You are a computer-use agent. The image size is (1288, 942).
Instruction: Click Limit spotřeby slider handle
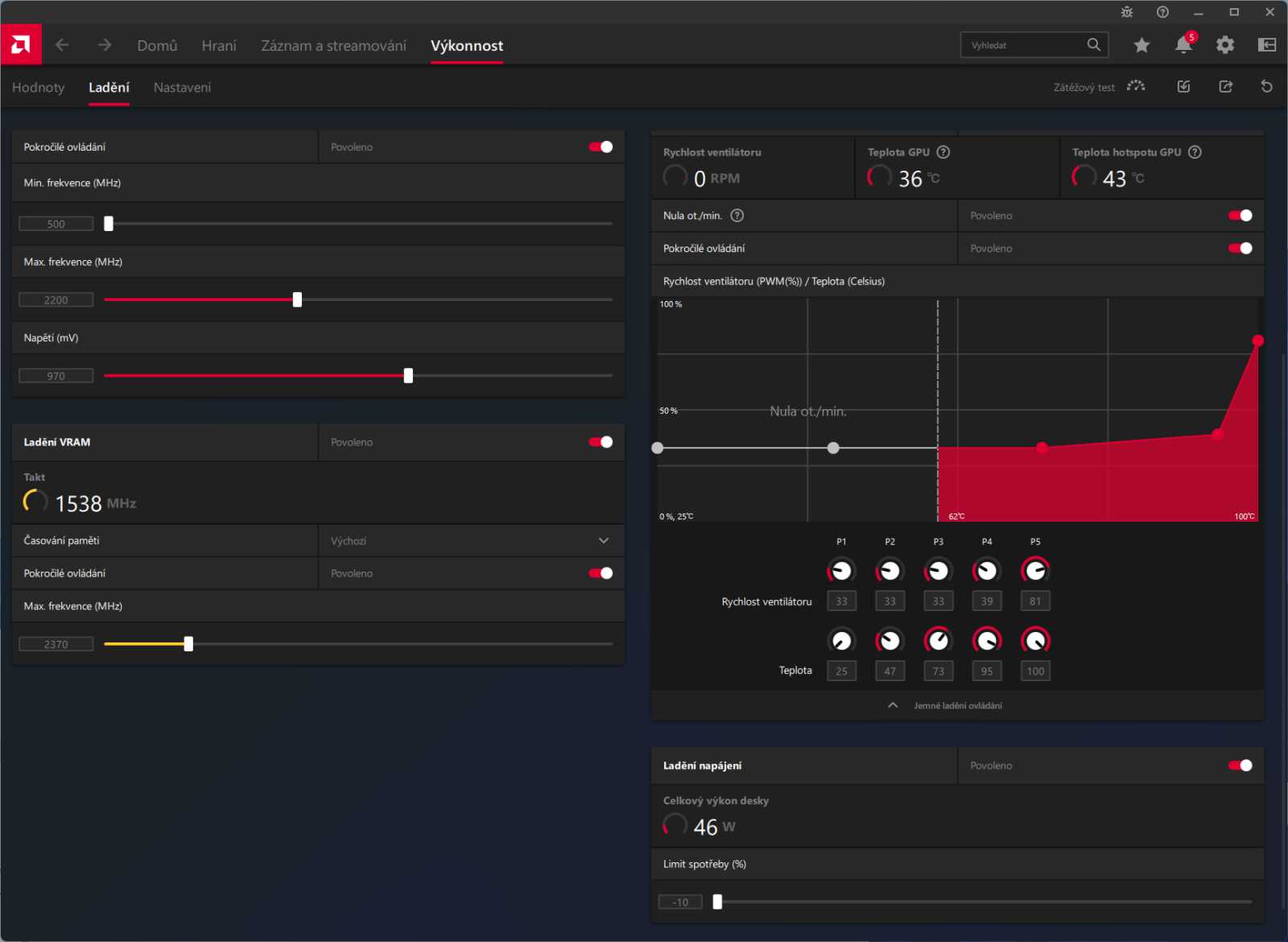point(717,902)
